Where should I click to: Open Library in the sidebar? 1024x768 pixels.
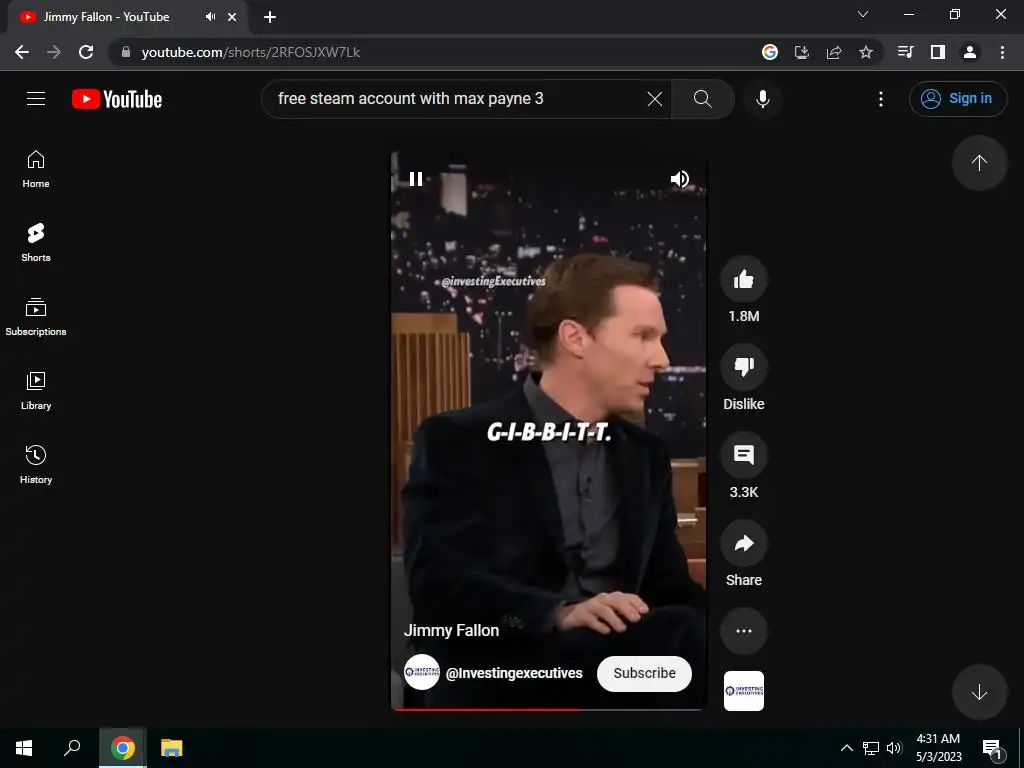(x=36, y=391)
